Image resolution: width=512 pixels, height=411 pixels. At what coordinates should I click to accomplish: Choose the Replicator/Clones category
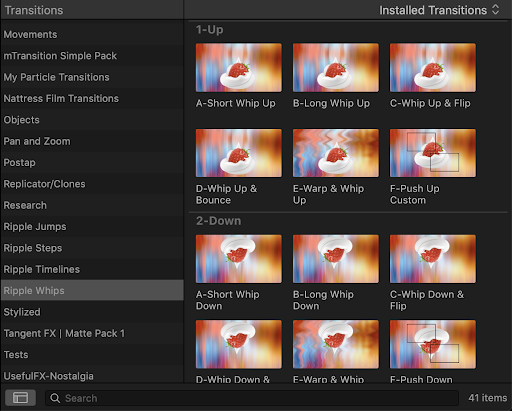coord(92,184)
